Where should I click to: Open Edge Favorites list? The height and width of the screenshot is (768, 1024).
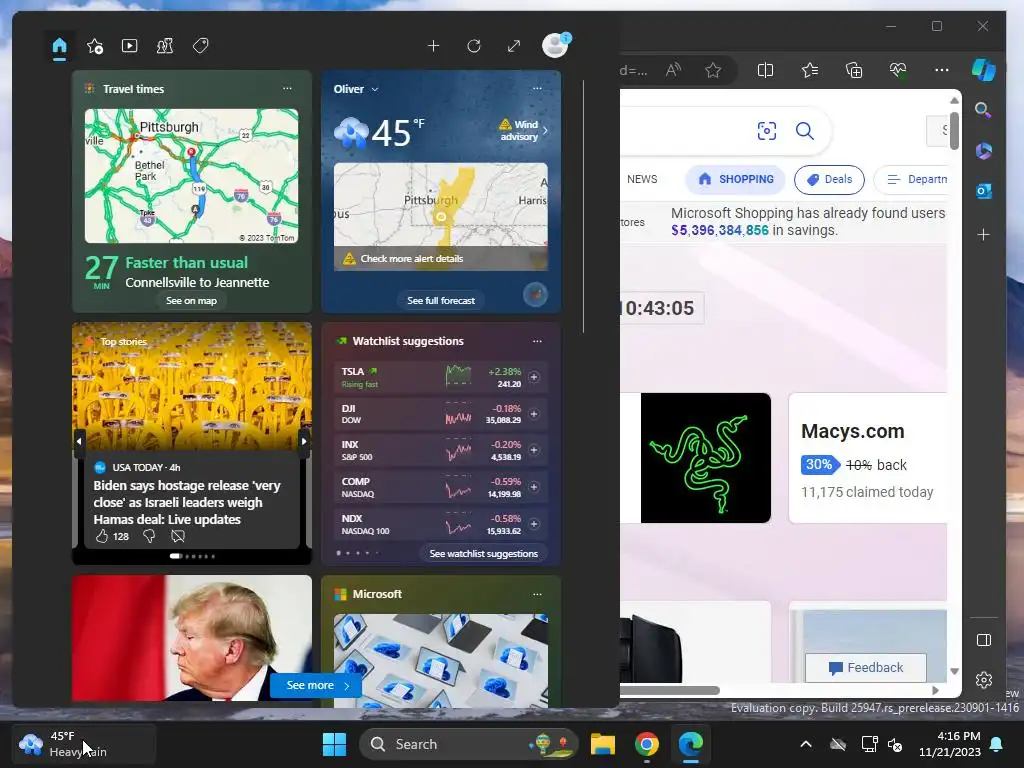pyautogui.click(x=810, y=70)
